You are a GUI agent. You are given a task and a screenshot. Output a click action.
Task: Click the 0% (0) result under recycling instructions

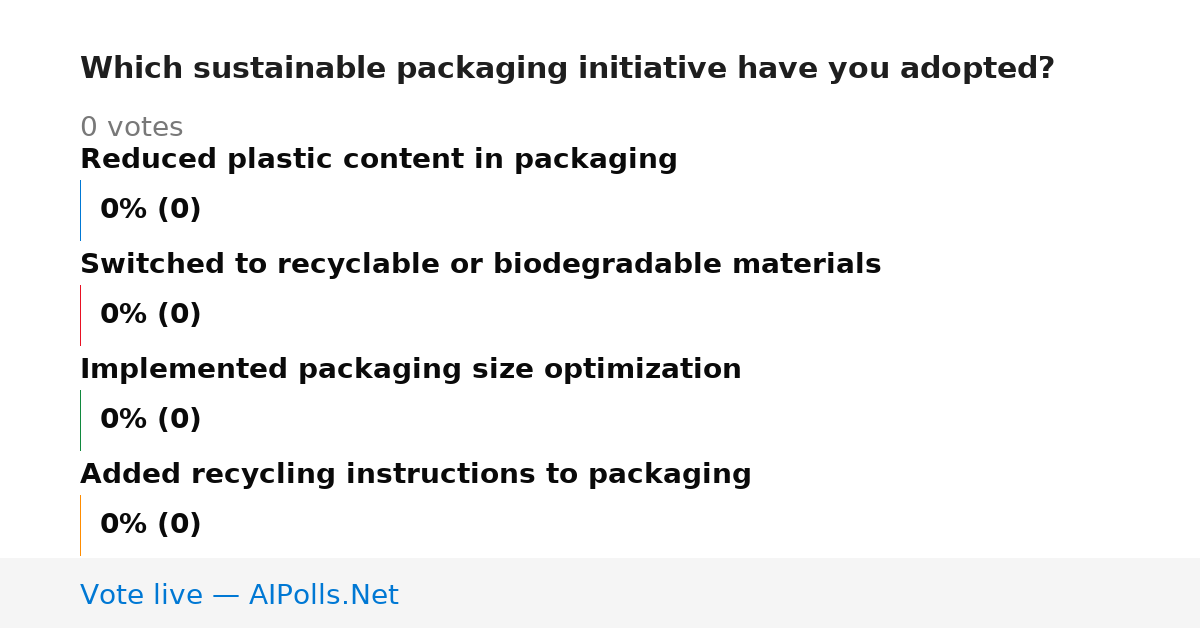tap(150, 525)
